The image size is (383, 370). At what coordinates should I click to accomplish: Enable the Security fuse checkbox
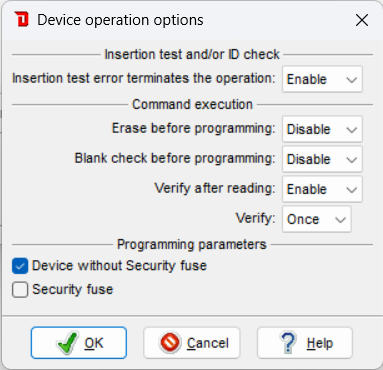(x=20, y=289)
